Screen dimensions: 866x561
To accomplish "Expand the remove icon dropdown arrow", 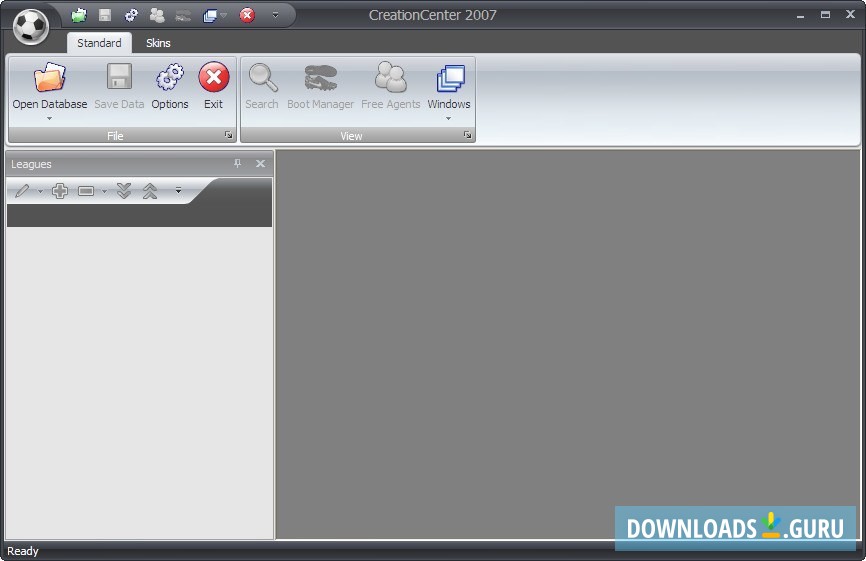I will click(104, 192).
